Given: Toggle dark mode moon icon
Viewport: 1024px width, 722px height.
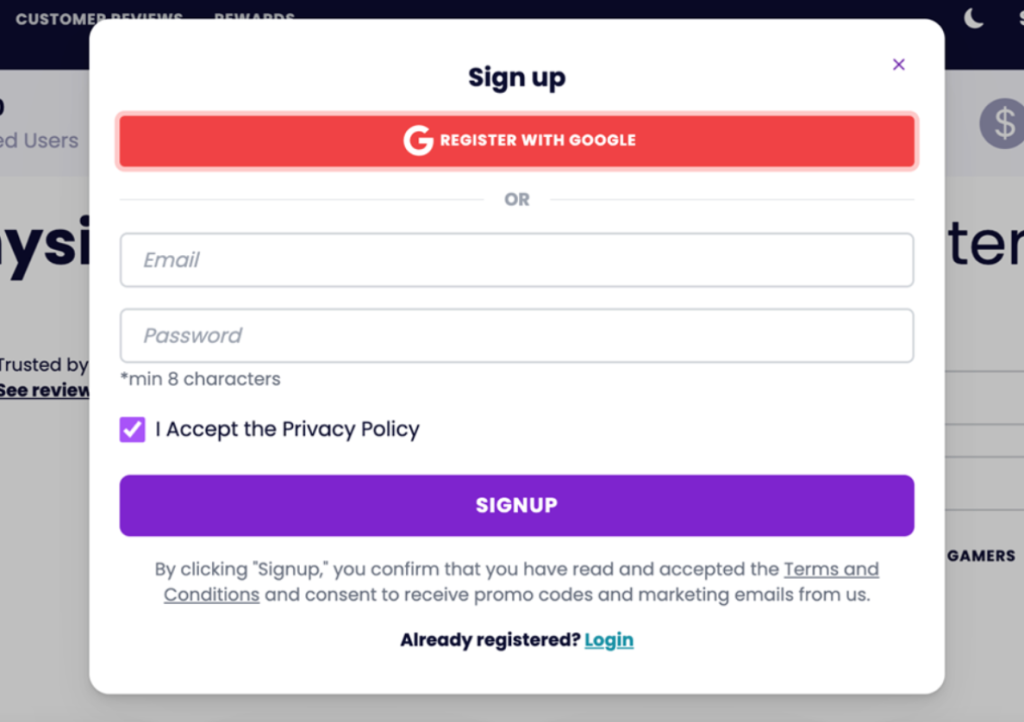Looking at the screenshot, I should pos(974,18).
